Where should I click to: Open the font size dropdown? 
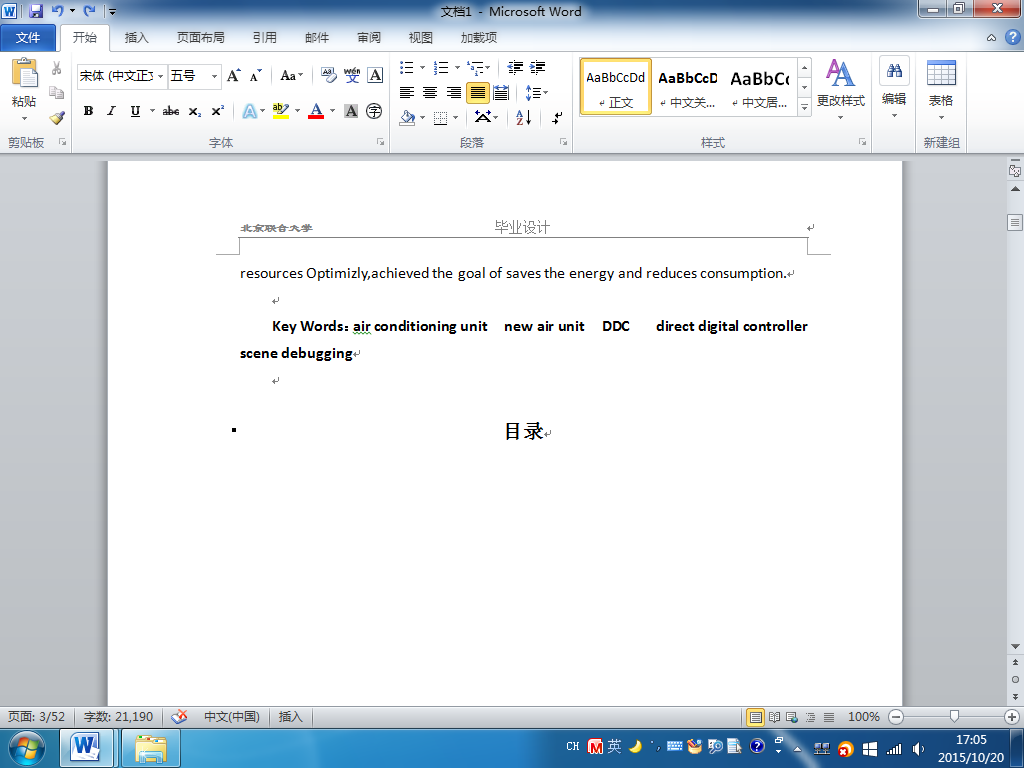(214, 76)
